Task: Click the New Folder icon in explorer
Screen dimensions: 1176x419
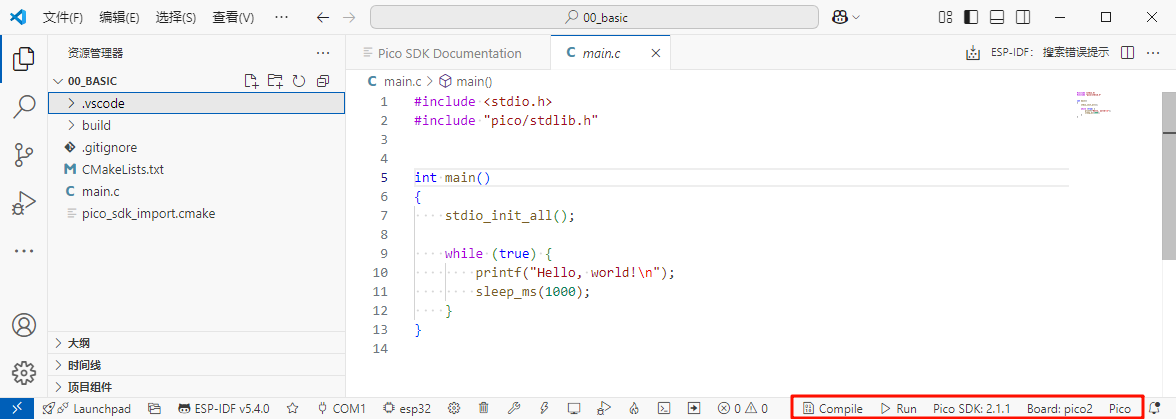Action: [x=275, y=81]
